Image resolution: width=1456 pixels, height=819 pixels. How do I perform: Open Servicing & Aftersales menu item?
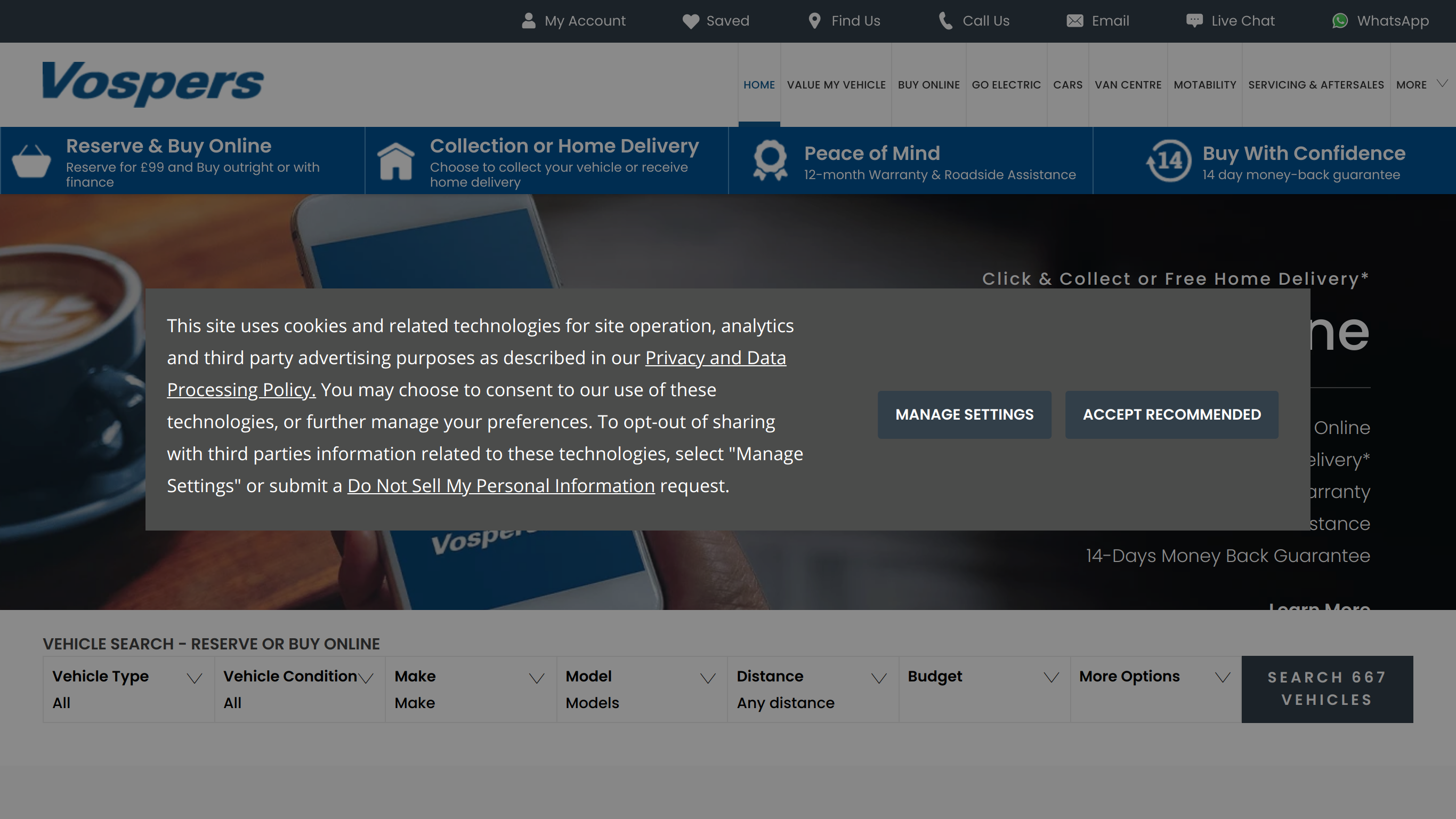(1316, 85)
